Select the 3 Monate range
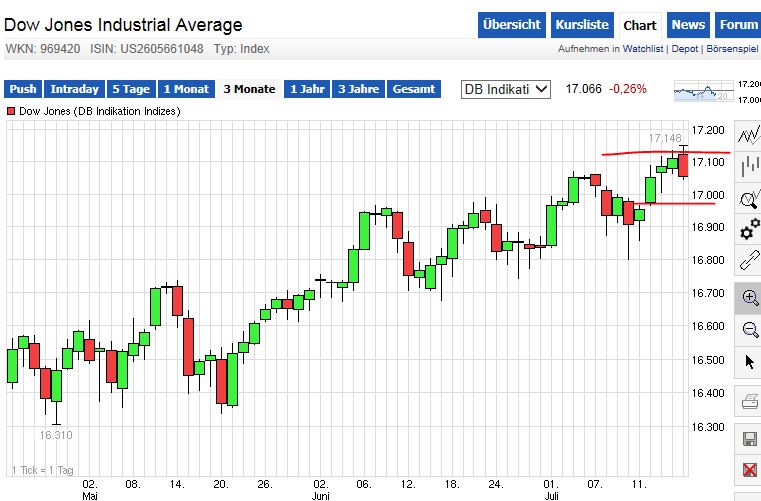 [249, 89]
